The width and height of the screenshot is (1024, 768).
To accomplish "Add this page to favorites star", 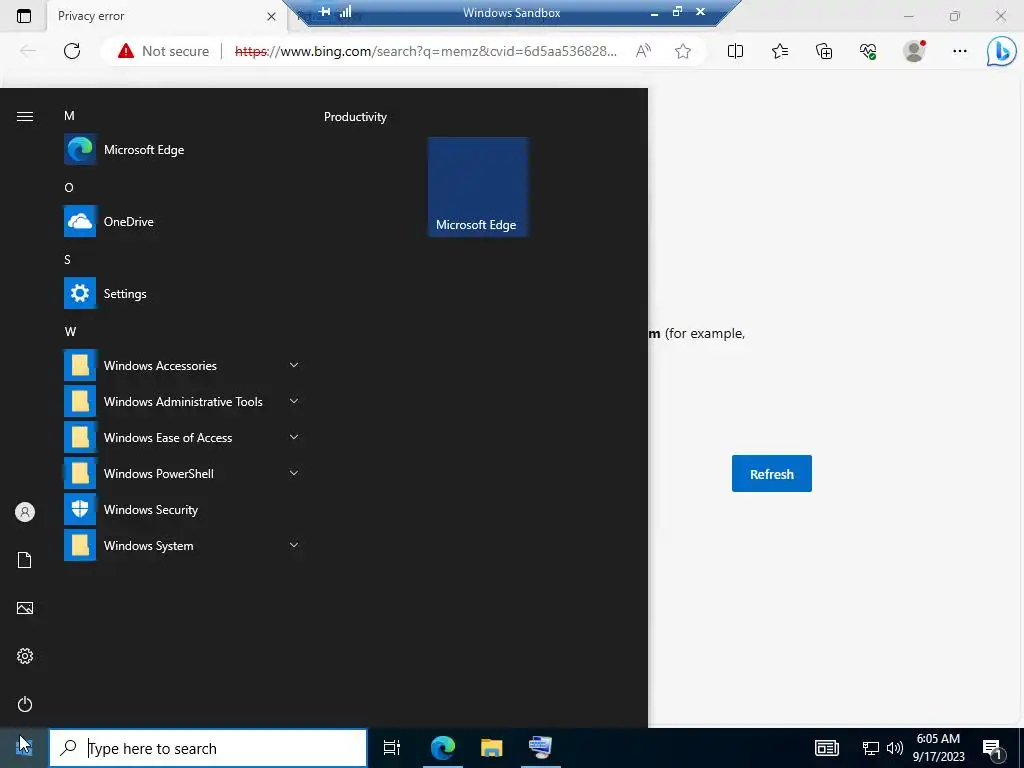I will coord(682,51).
